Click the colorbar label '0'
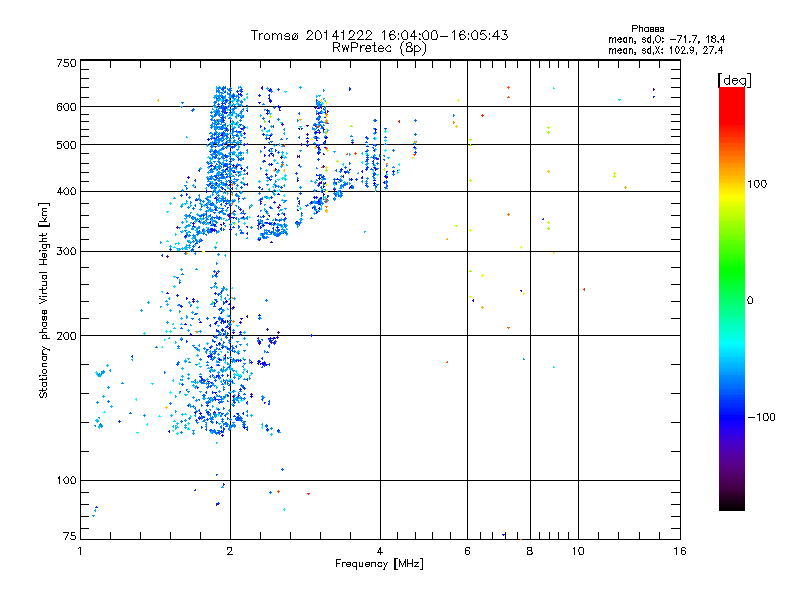The height and width of the screenshot is (600, 800). (x=750, y=300)
